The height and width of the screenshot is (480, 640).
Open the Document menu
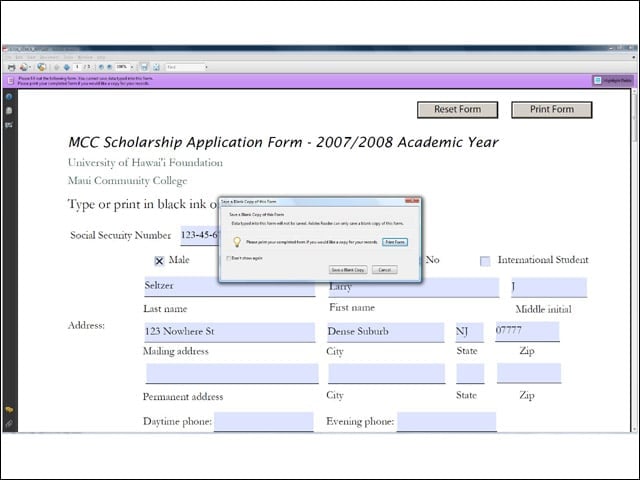point(49,58)
